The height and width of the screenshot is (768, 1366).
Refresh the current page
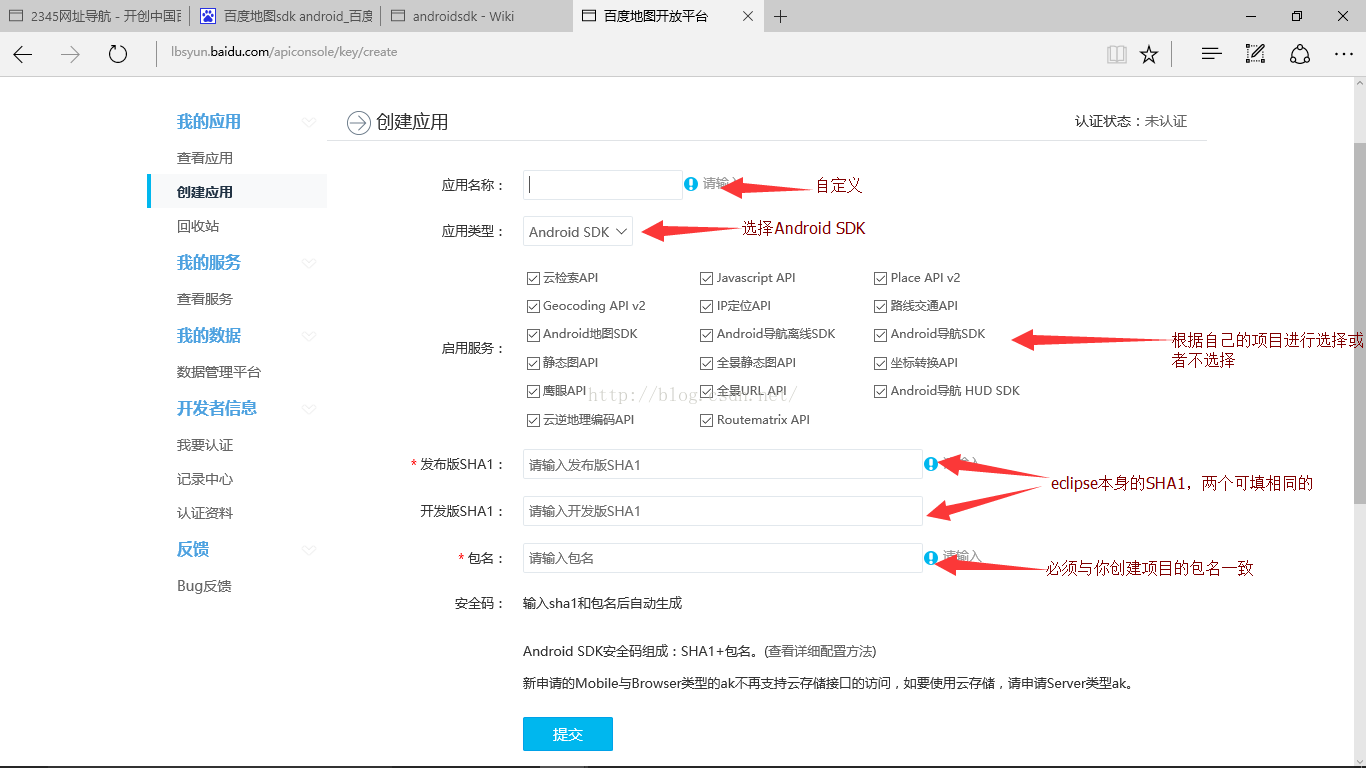click(117, 54)
